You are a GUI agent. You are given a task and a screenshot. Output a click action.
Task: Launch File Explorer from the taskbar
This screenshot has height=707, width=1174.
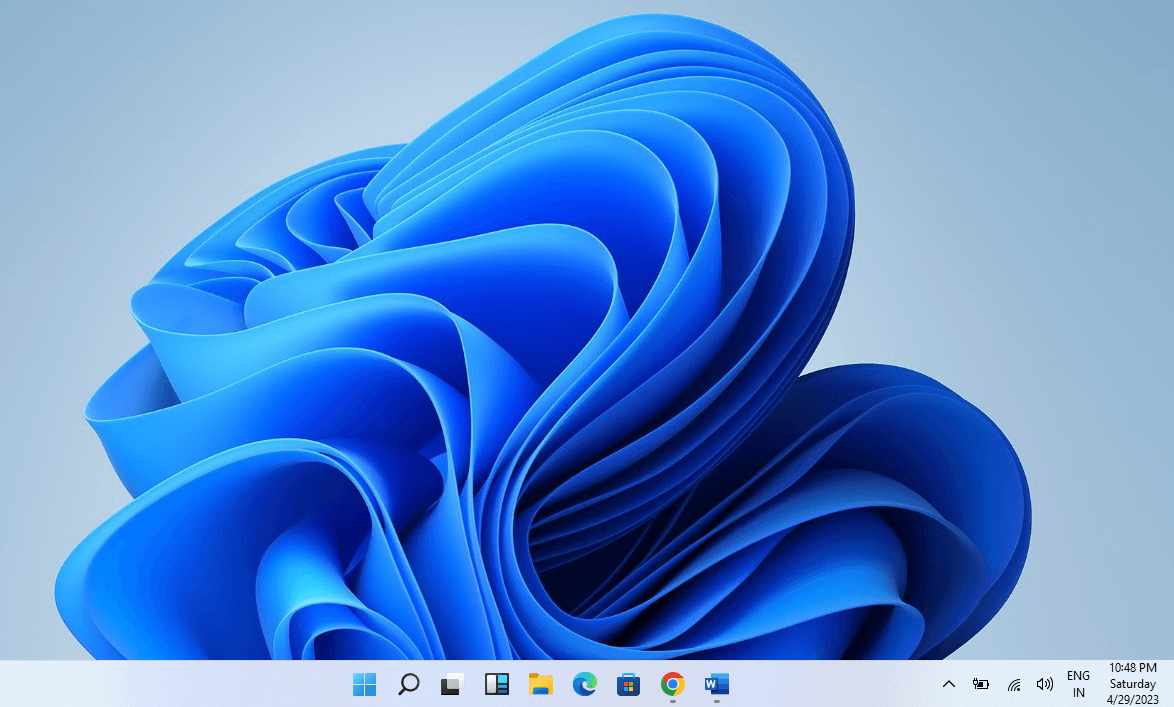[541, 684]
